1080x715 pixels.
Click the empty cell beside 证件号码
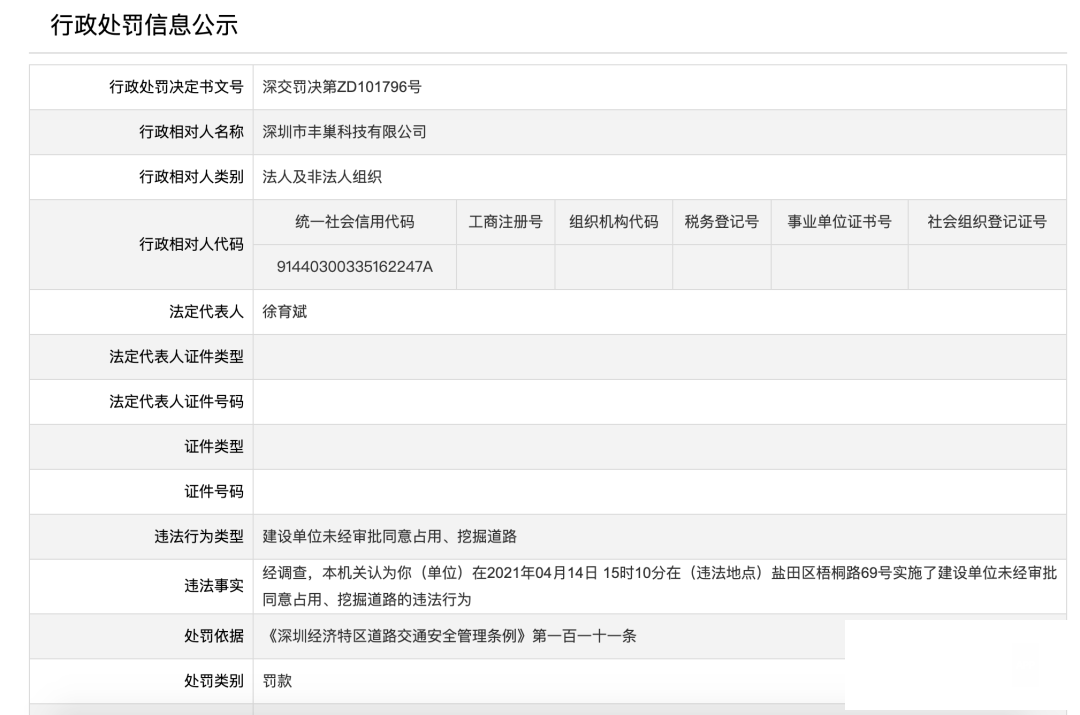tap(658, 492)
